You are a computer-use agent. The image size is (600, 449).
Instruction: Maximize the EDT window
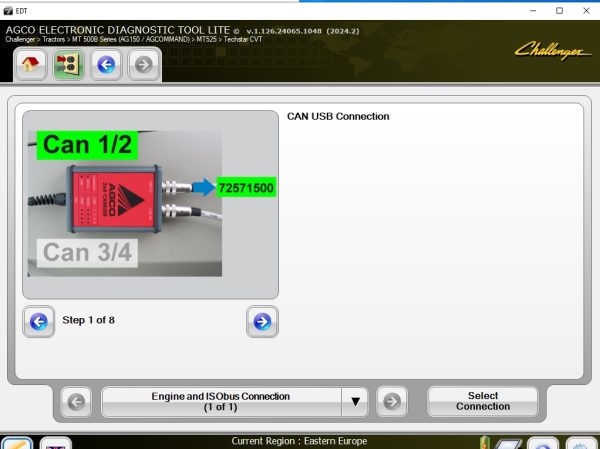click(x=559, y=11)
